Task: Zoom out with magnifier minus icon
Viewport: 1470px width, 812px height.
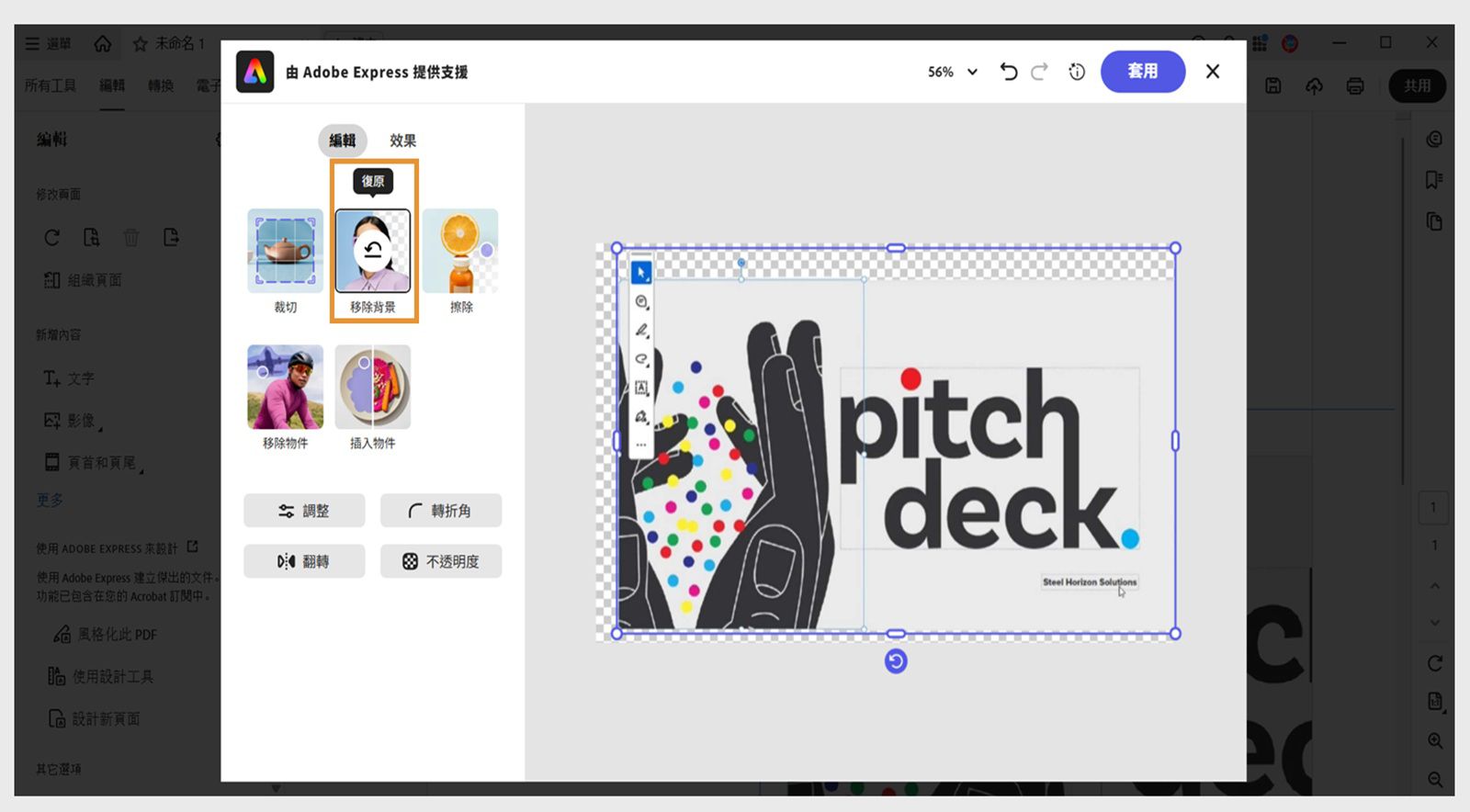Action: 1435,780
